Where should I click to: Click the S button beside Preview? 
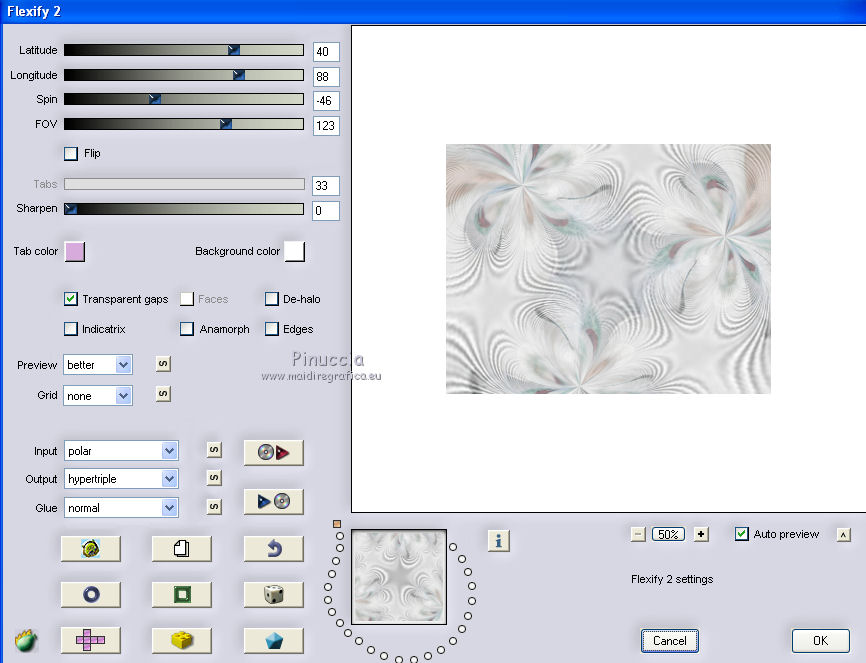(163, 364)
